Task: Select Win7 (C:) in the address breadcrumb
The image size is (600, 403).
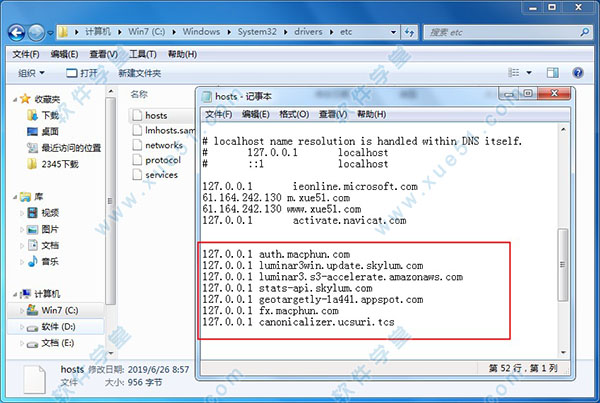Action: [x=147, y=32]
